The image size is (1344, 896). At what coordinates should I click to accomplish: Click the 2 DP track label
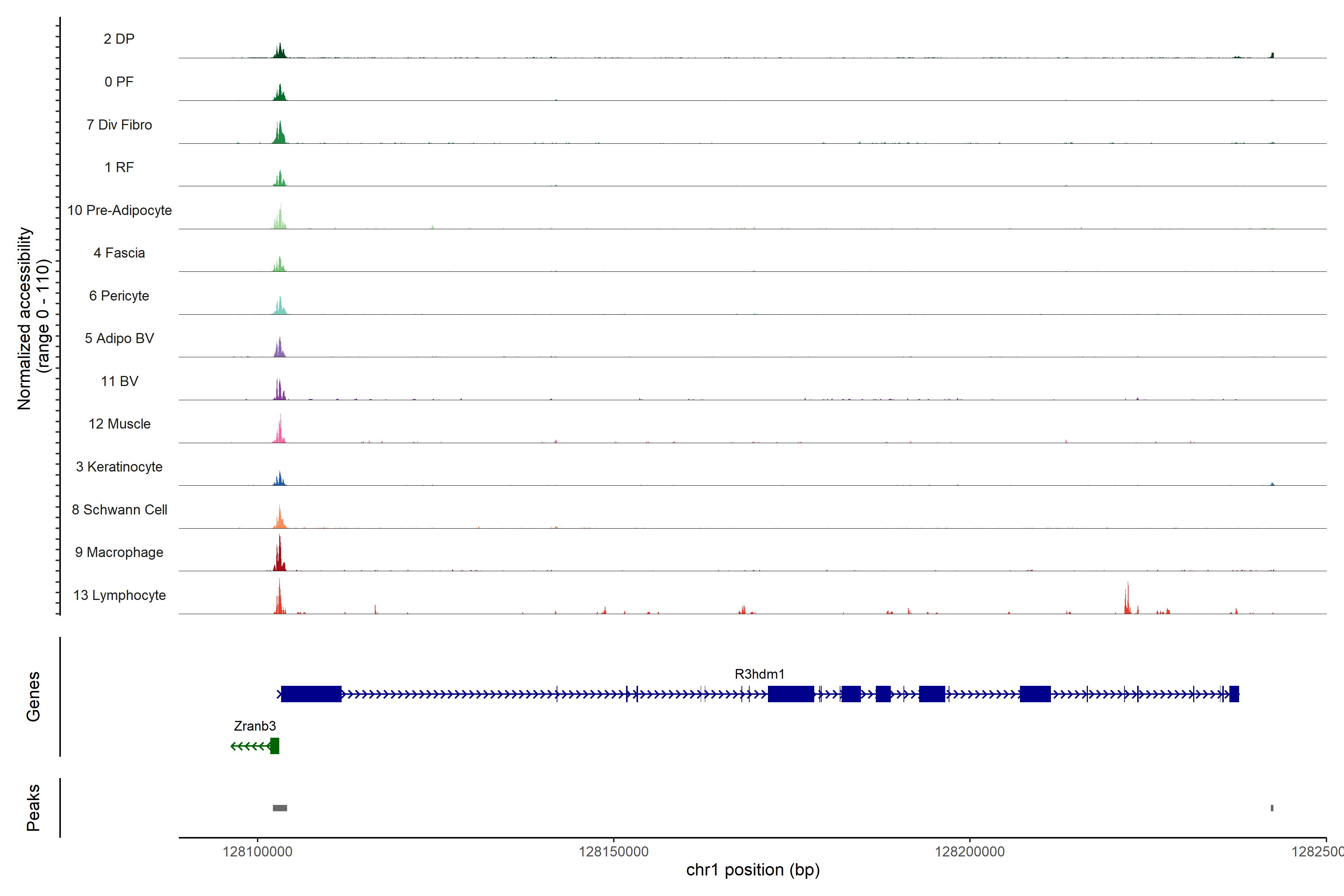coord(119,39)
